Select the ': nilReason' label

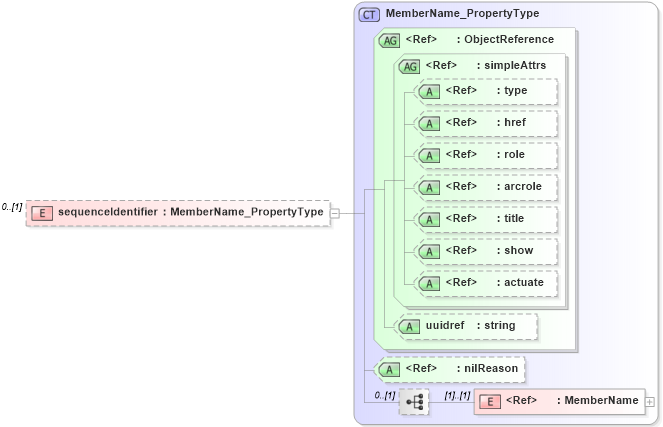[487, 368]
